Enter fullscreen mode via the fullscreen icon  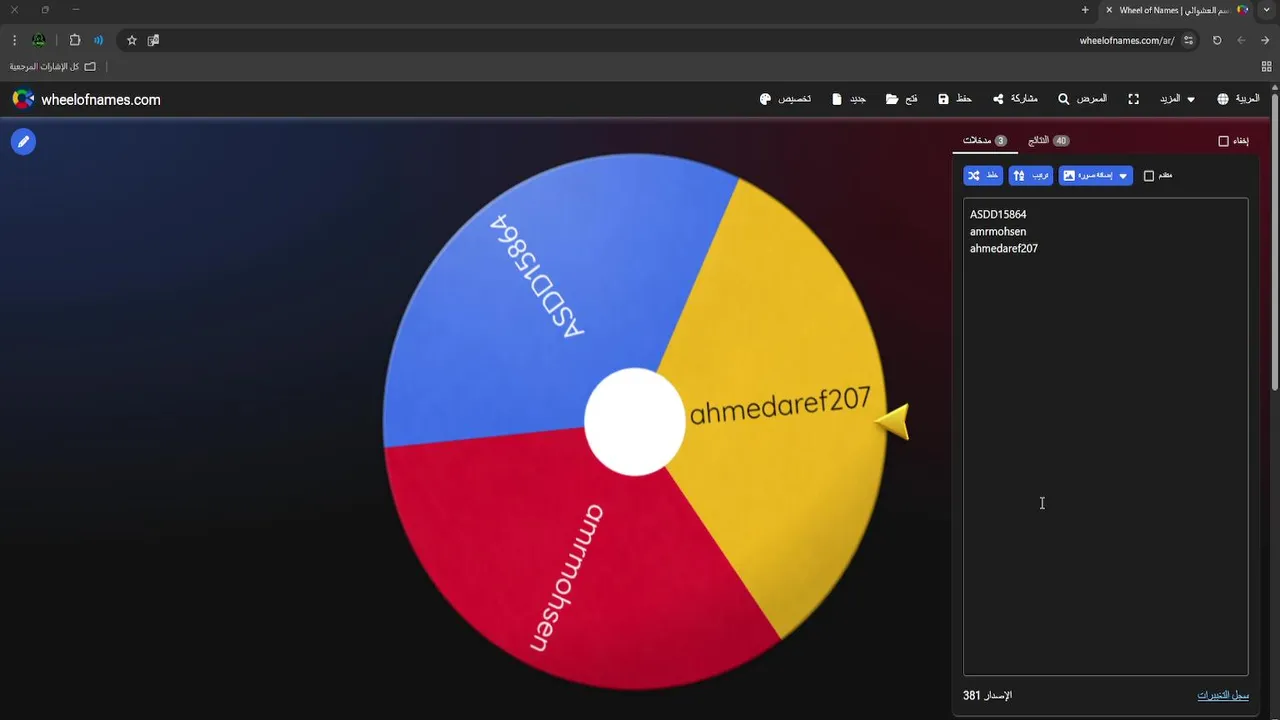point(1133,99)
